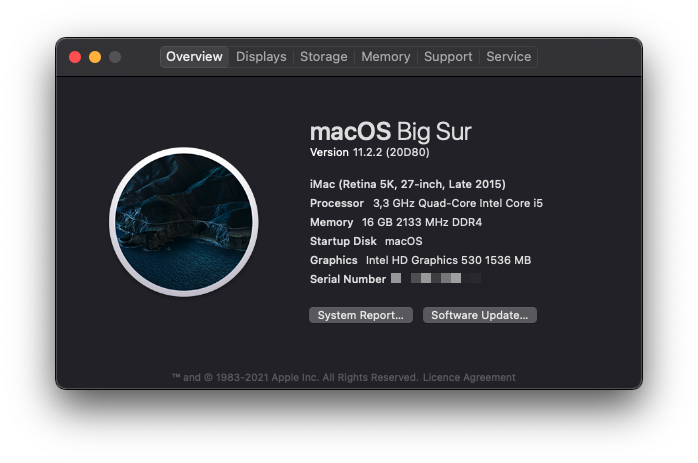Click the macOS Big Sur title
Viewport: 698px width, 463px height.
click(390, 132)
